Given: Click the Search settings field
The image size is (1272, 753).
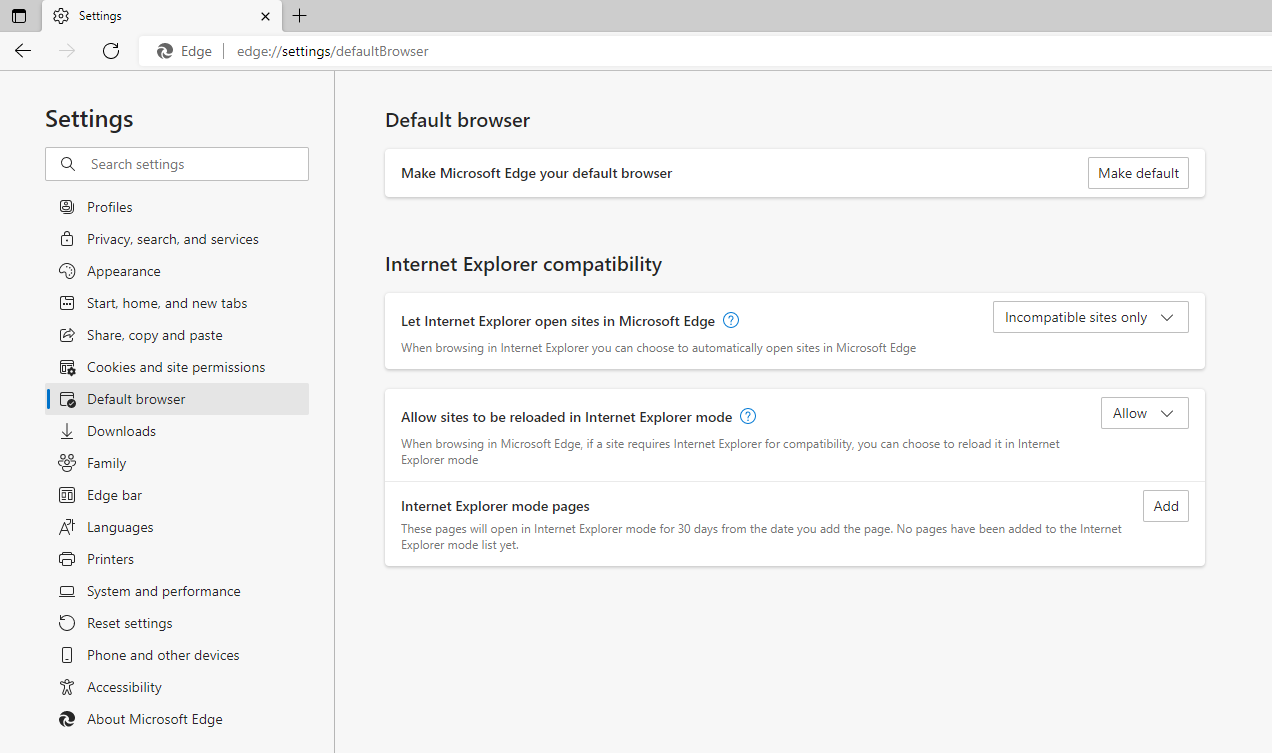Looking at the screenshot, I should click(x=177, y=164).
